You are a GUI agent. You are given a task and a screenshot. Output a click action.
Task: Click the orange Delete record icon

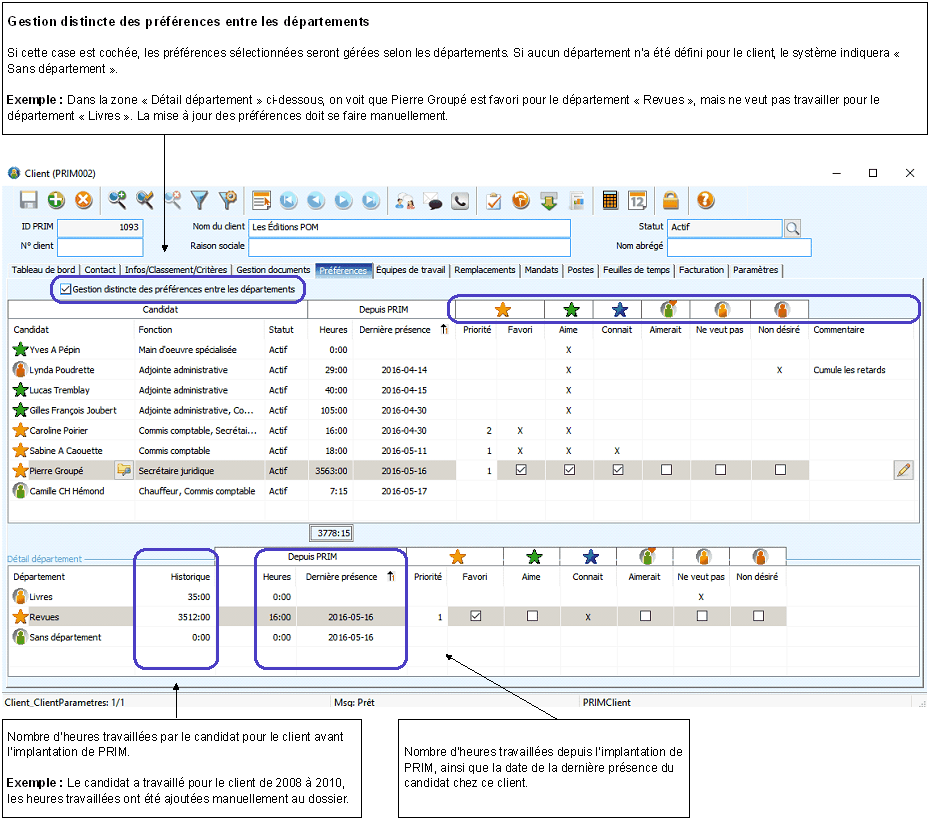[x=84, y=200]
